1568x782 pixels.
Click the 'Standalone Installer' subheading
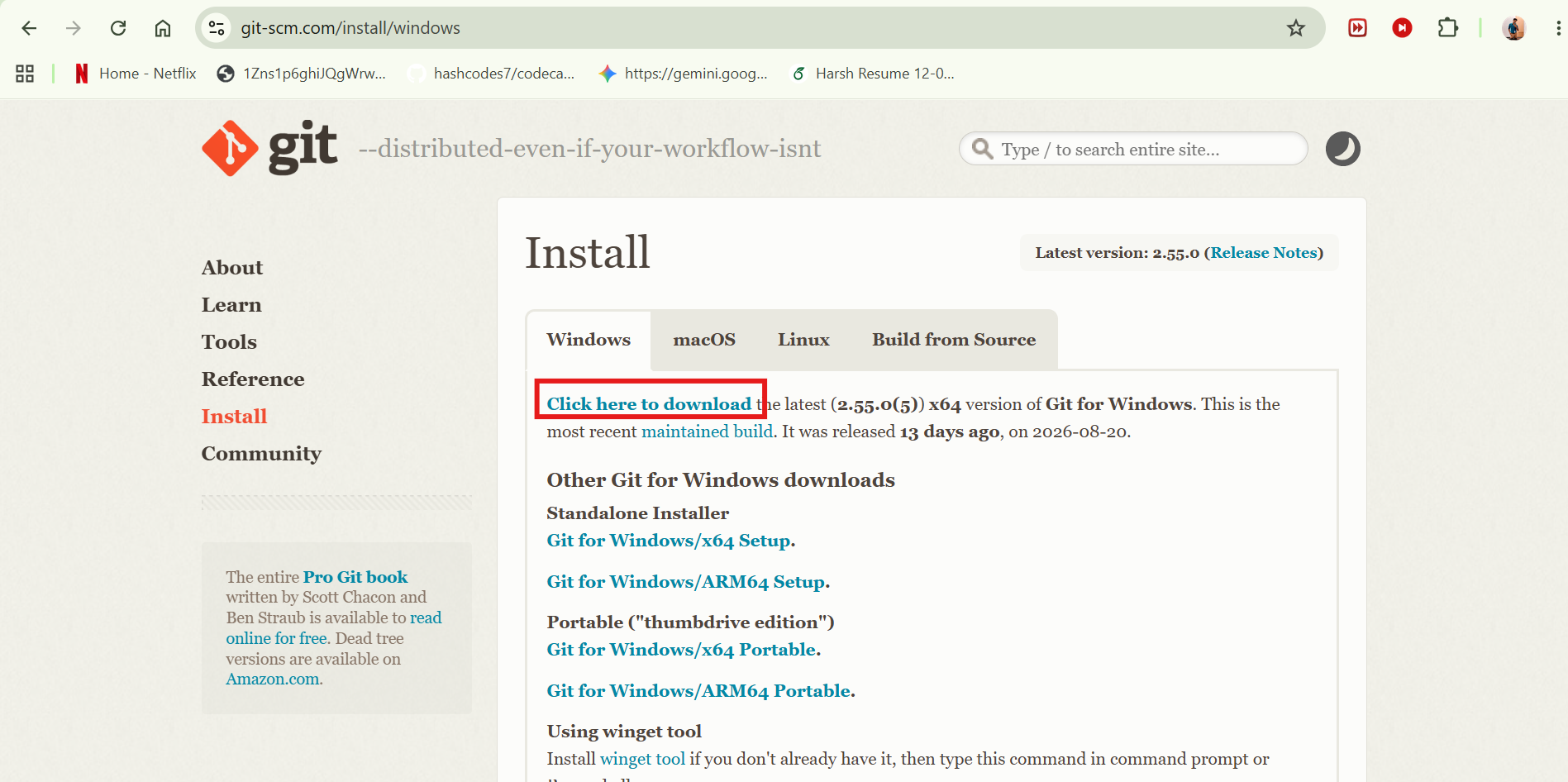(638, 513)
